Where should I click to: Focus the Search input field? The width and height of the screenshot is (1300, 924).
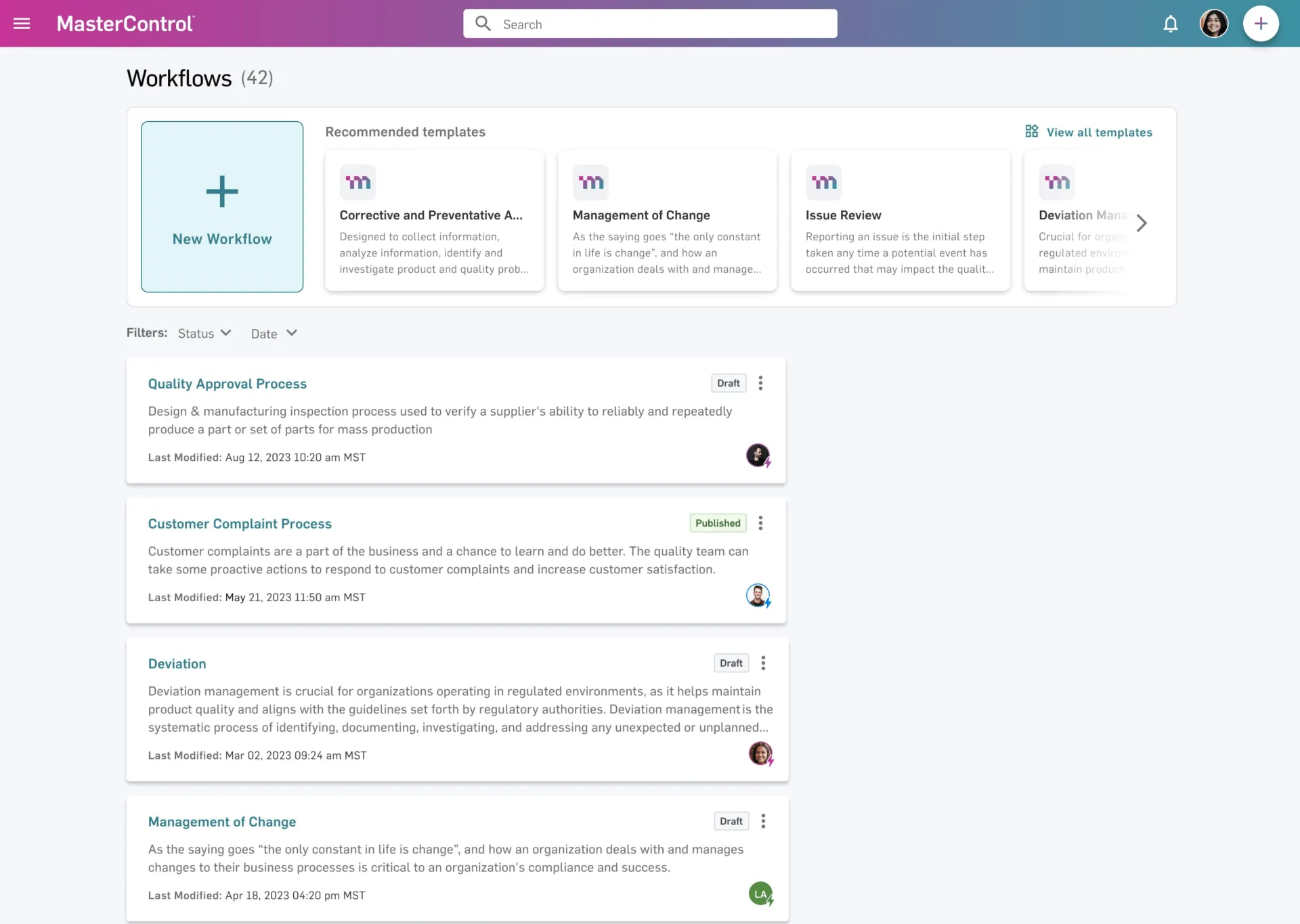(650, 24)
